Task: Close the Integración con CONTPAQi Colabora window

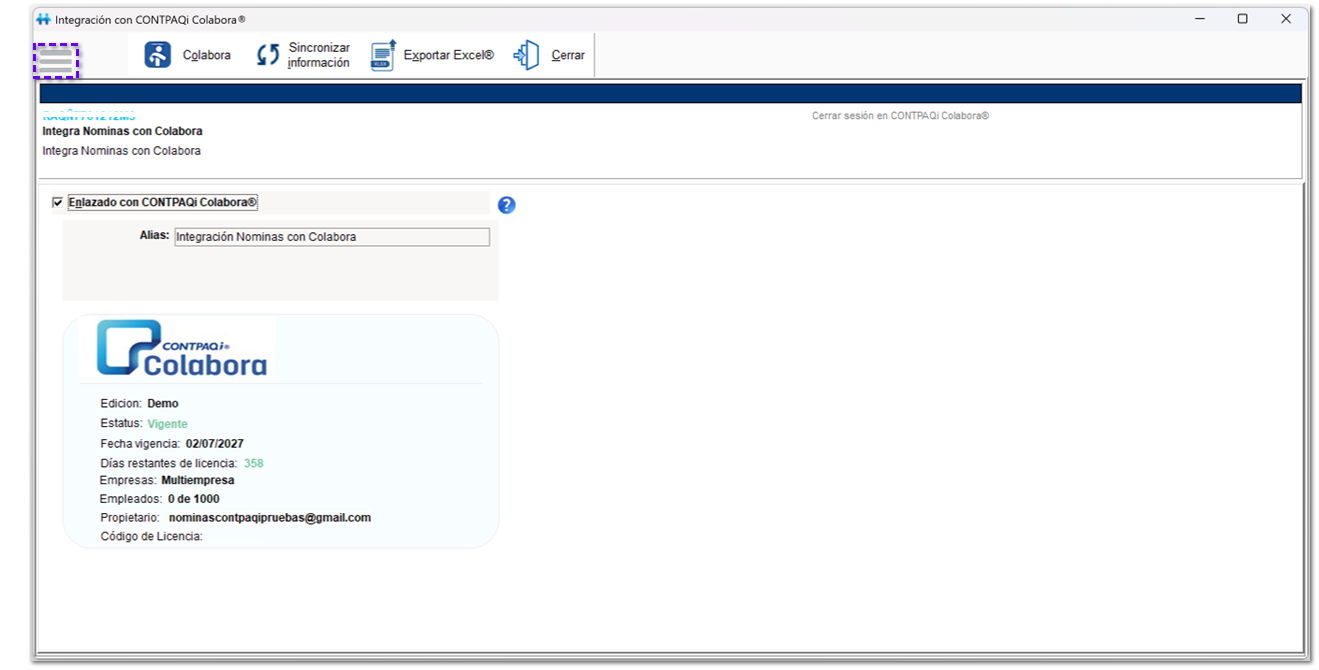Action: point(1286,19)
